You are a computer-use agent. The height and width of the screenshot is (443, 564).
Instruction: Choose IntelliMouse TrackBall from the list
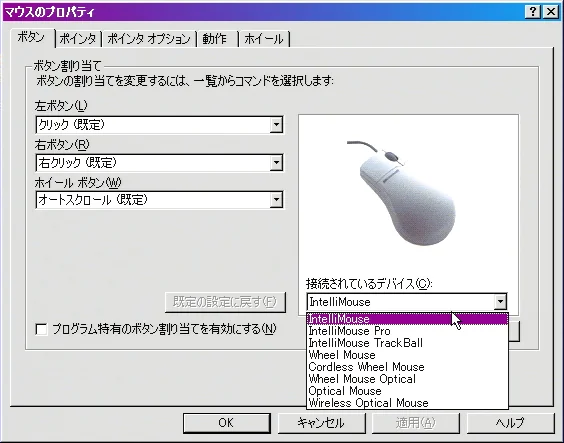[407, 343]
